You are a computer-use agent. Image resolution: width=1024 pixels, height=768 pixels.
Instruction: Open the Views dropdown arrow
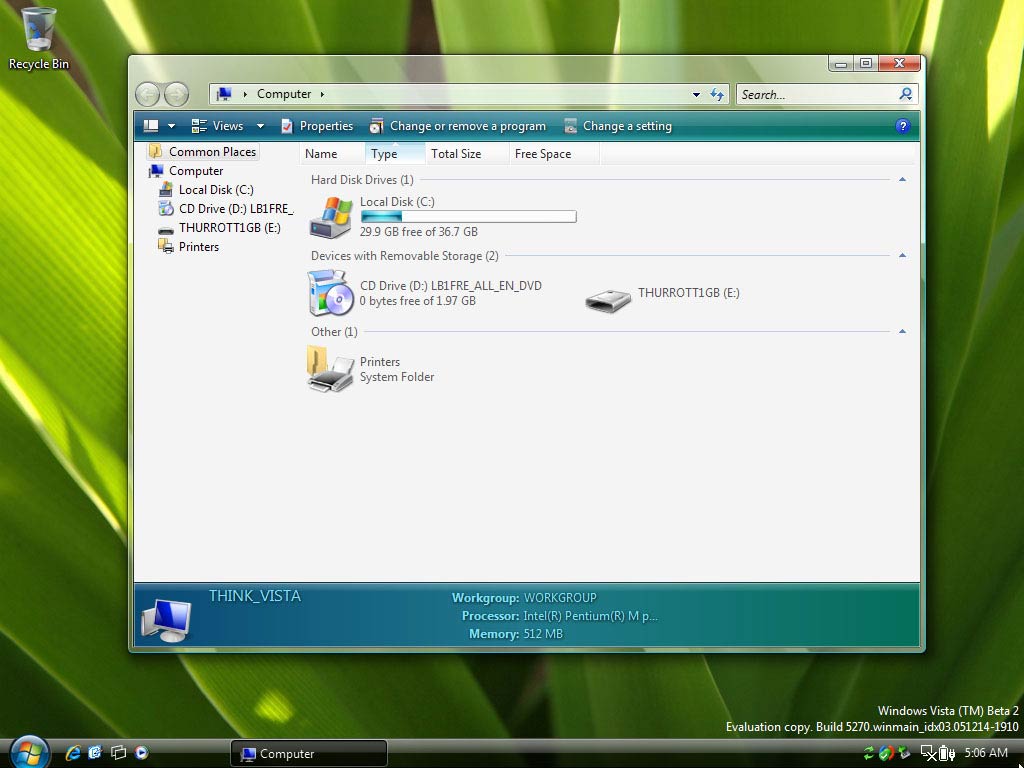pyautogui.click(x=260, y=126)
